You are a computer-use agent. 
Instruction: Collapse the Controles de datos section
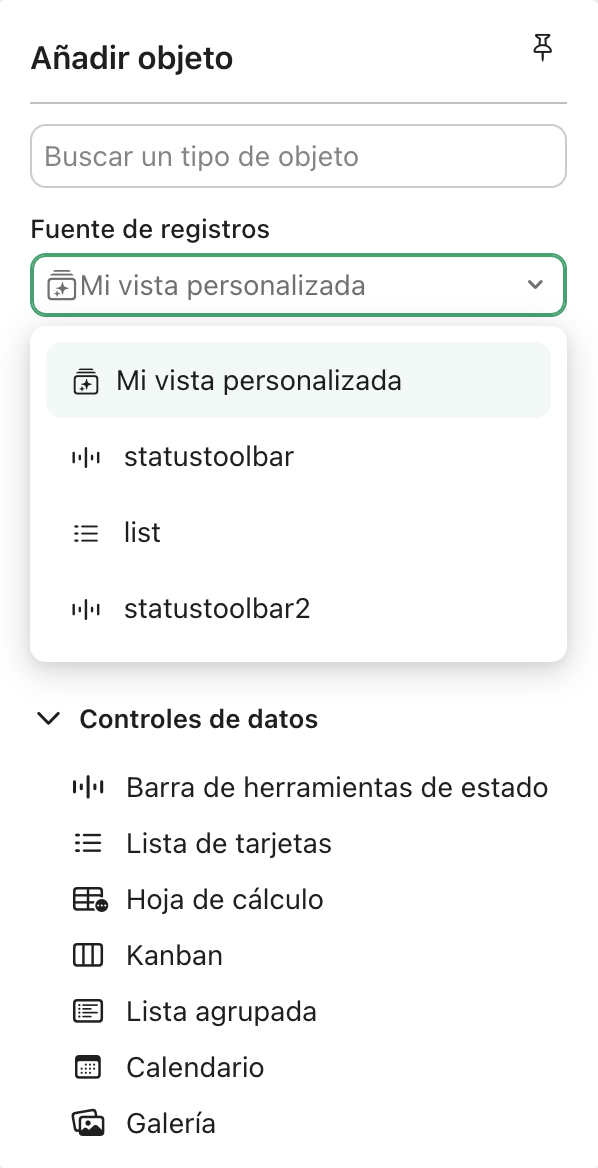point(48,718)
